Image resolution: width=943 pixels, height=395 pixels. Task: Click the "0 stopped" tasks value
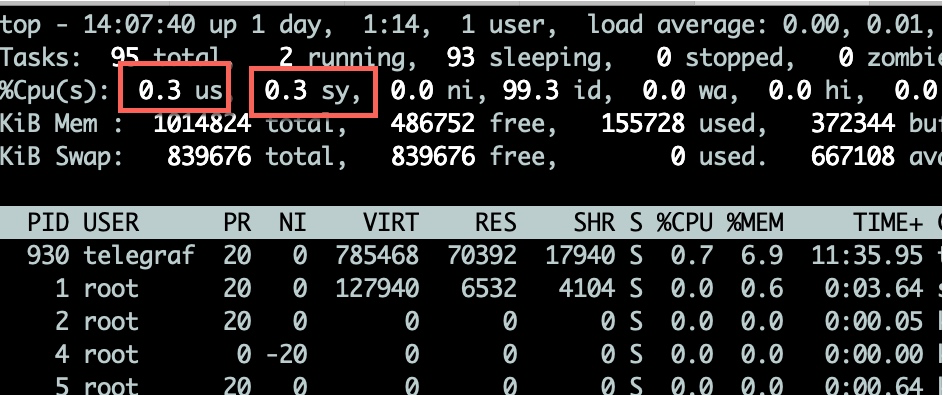click(720, 58)
